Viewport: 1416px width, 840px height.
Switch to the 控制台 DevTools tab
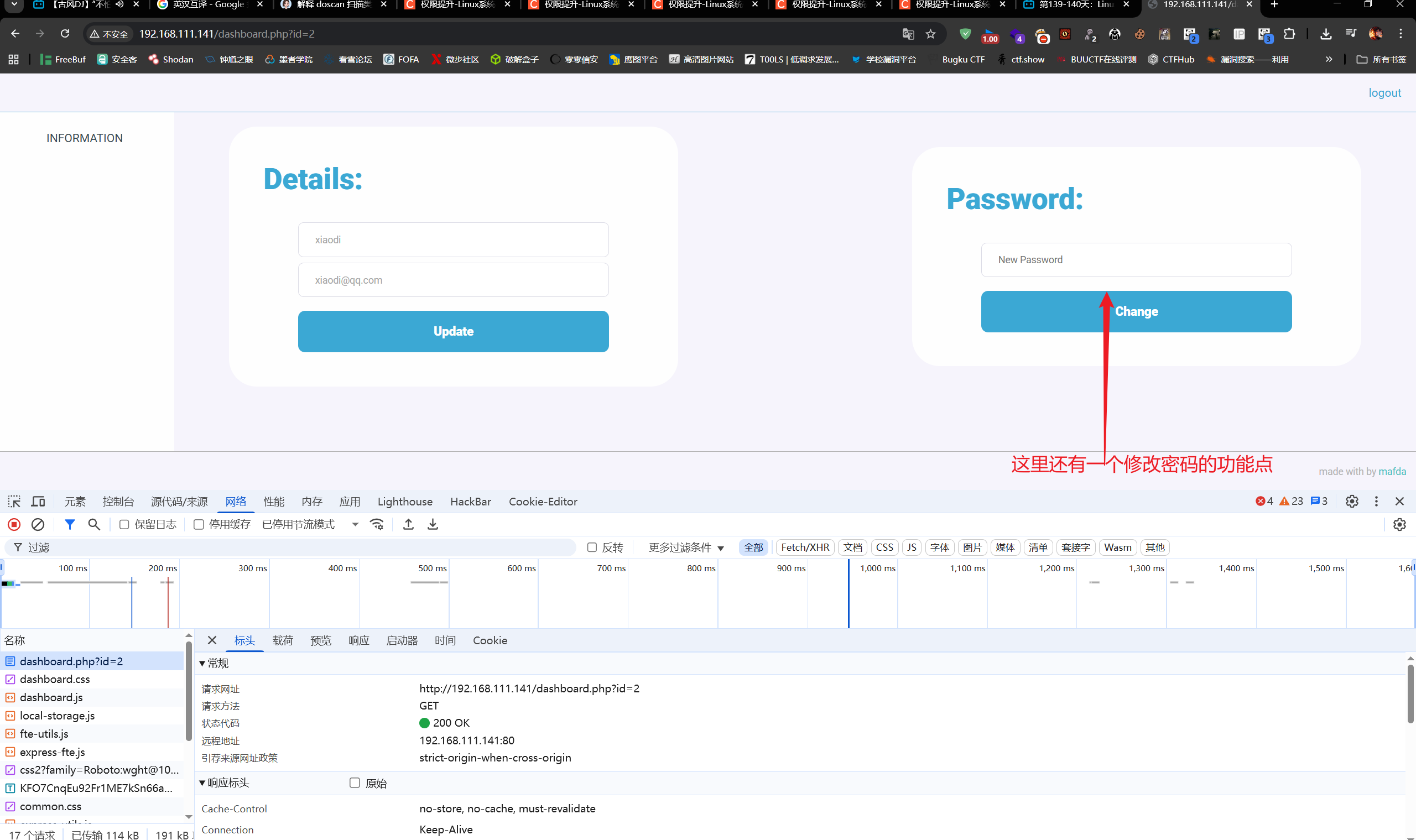(118, 502)
